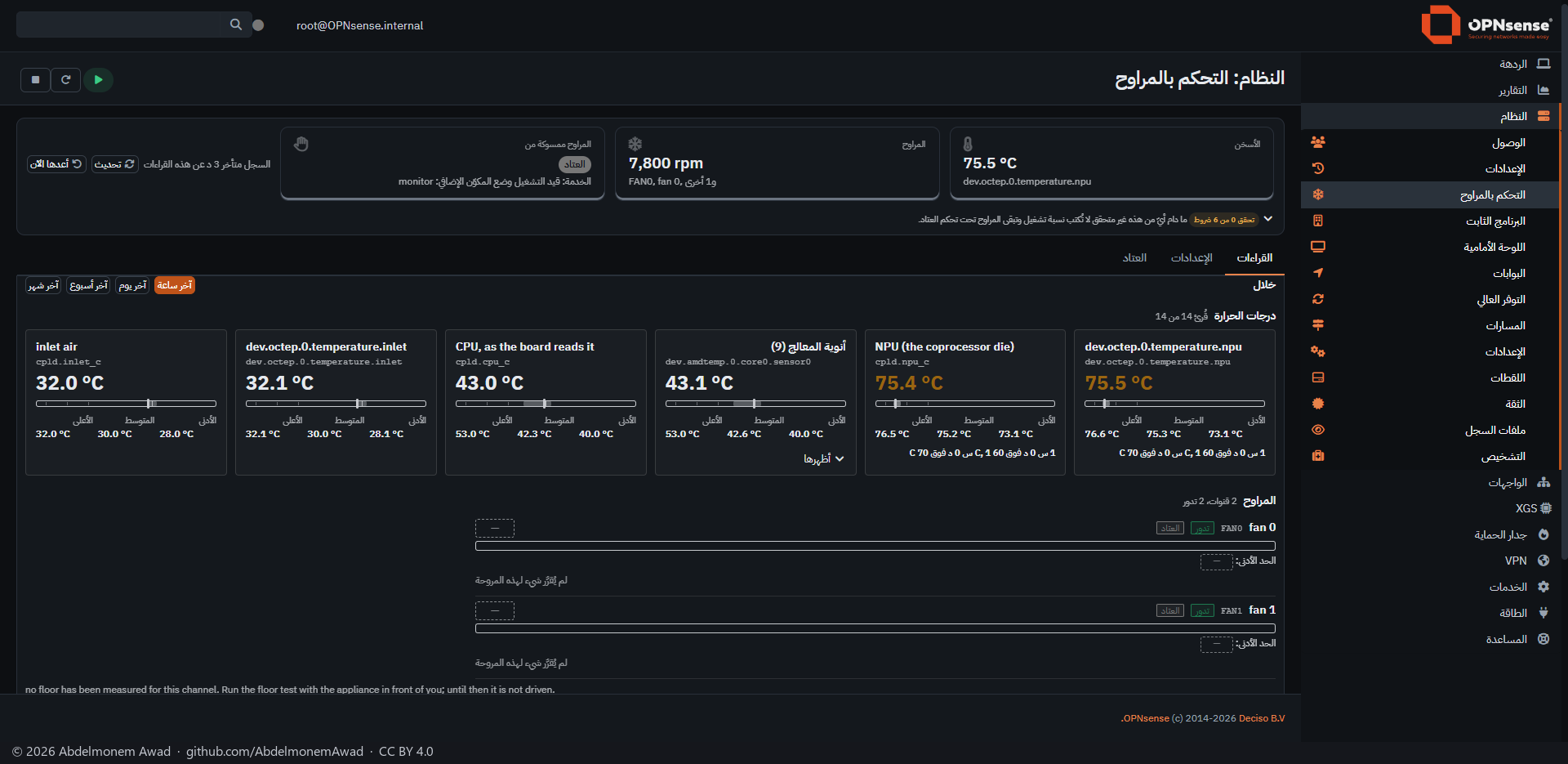Switch to the الإعدادات tab

[1192, 258]
